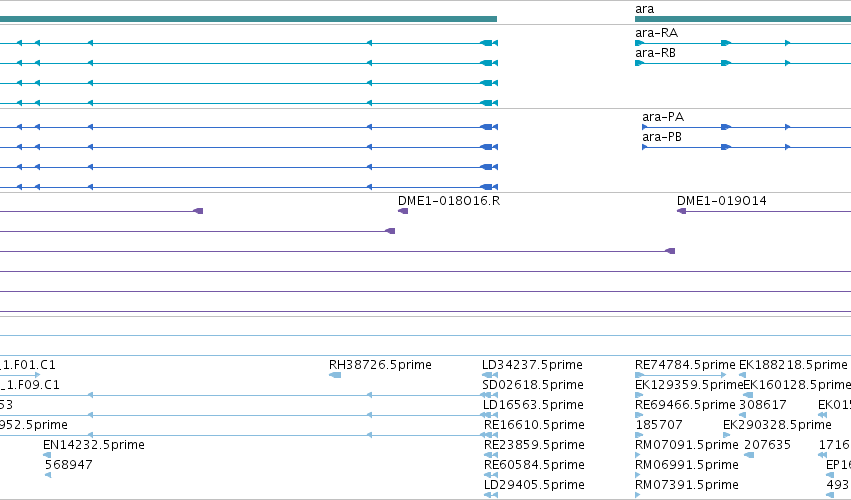The height and width of the screenshot is (500, 851).
Task: Click the LD16563.5prime EST label
Action: (532, 405)
